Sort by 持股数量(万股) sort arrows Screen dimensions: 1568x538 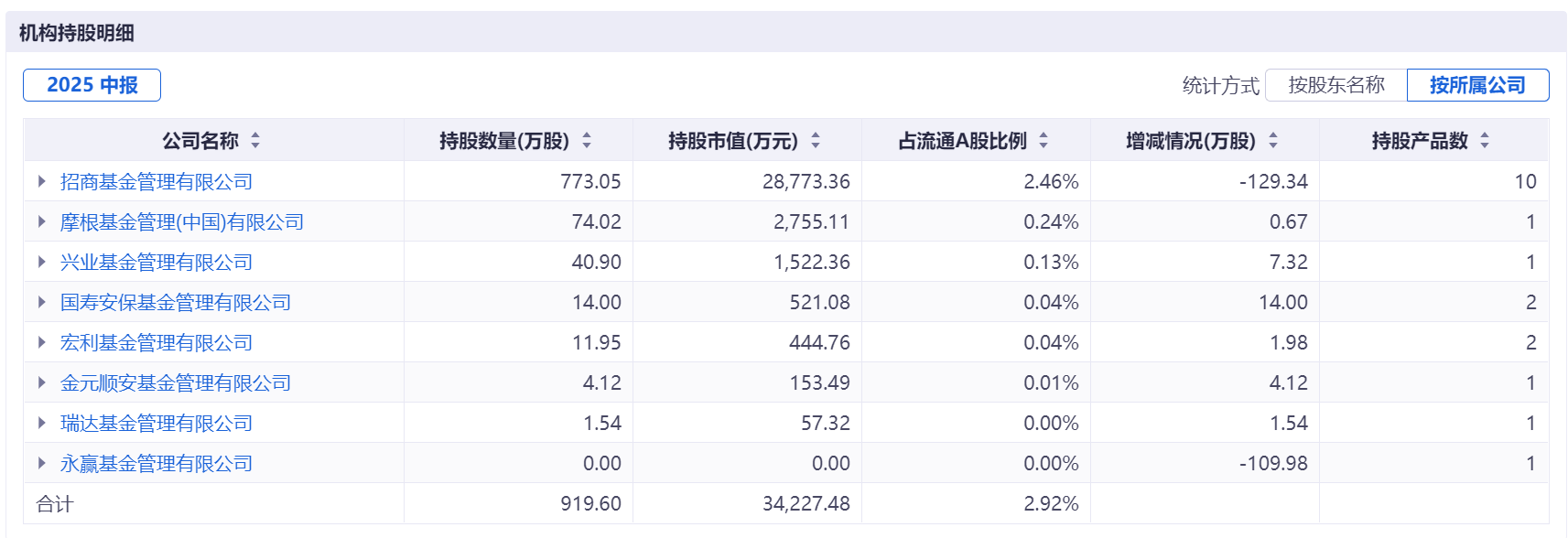(587, 141)
